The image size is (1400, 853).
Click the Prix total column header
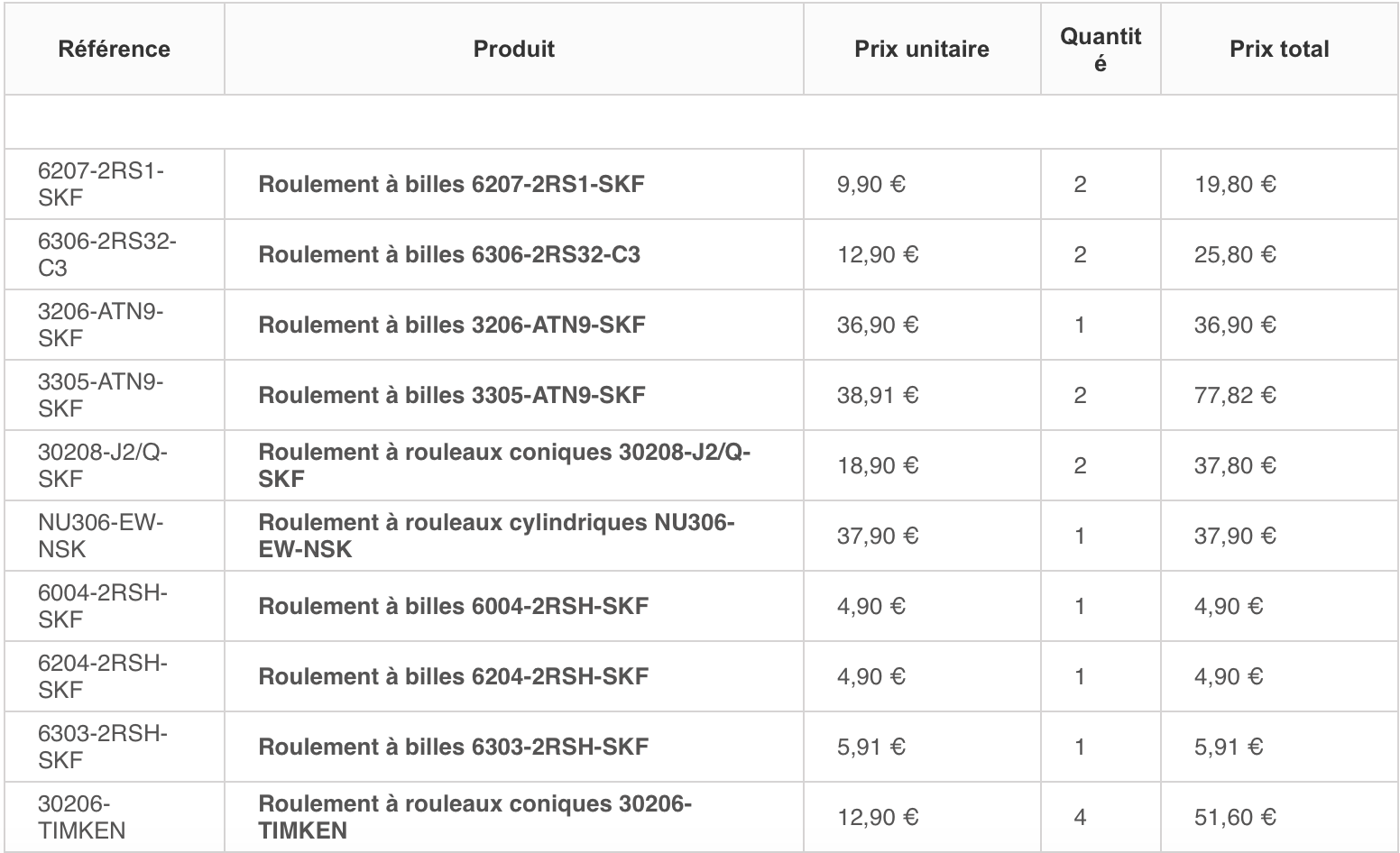tap(1279, 49)
